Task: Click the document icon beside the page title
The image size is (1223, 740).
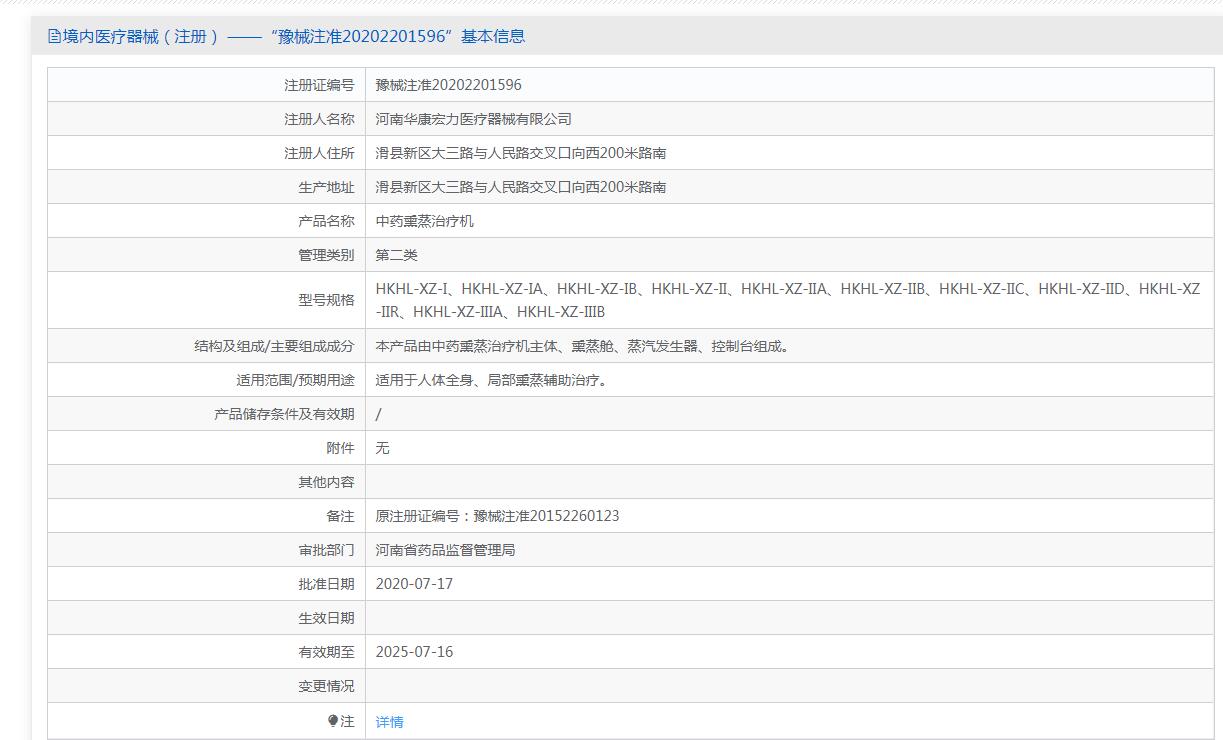Action: coord(54,37)
